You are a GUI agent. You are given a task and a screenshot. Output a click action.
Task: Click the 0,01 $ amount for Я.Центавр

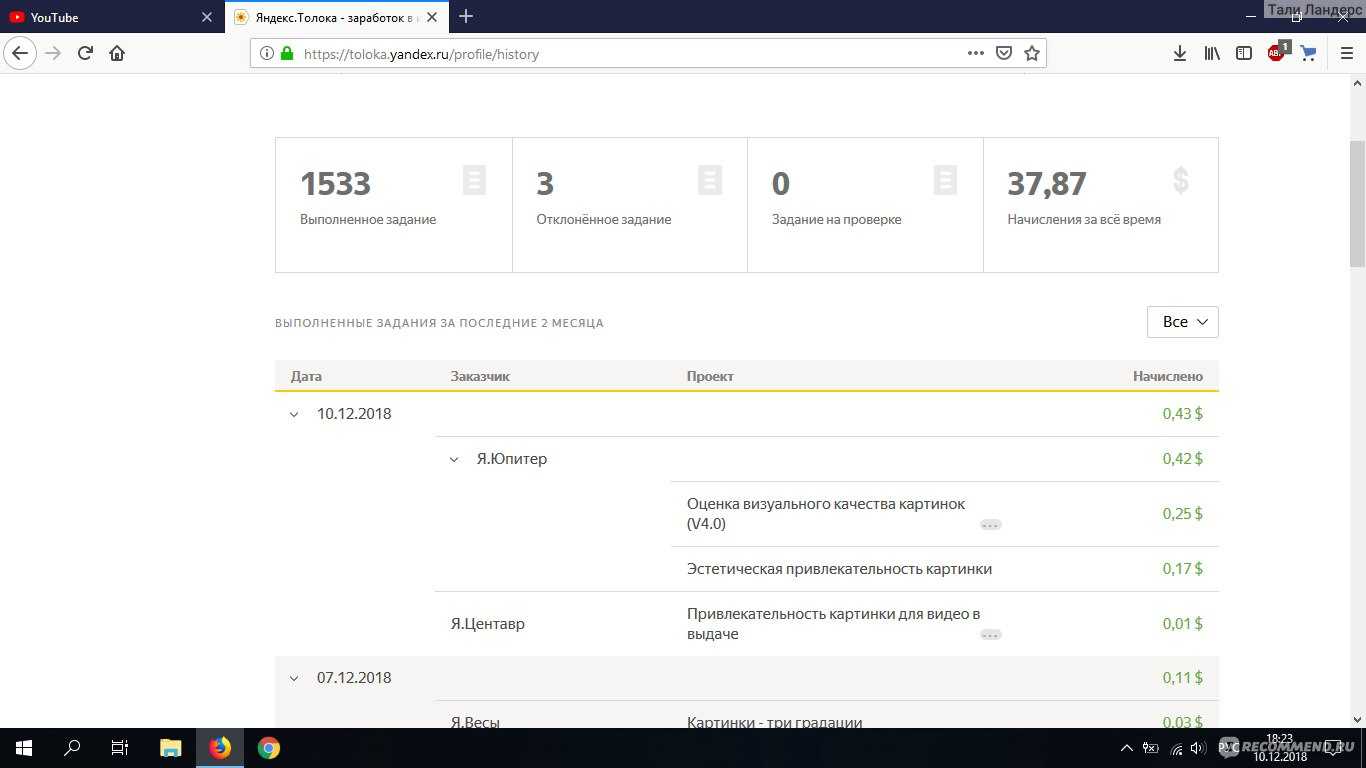[1183, 624]
